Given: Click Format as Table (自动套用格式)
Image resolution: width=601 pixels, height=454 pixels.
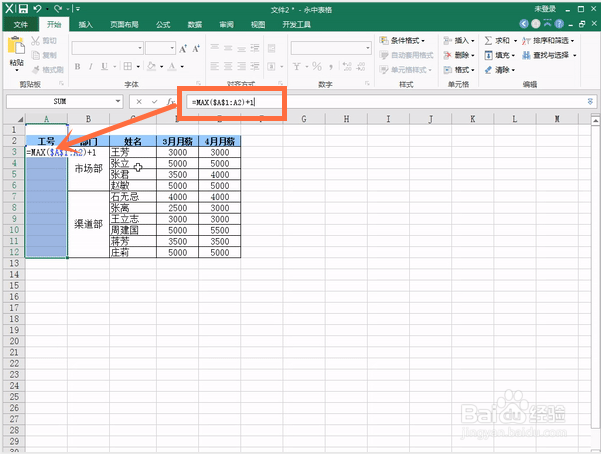Looking at the screenshot, I should pos(406,55).
